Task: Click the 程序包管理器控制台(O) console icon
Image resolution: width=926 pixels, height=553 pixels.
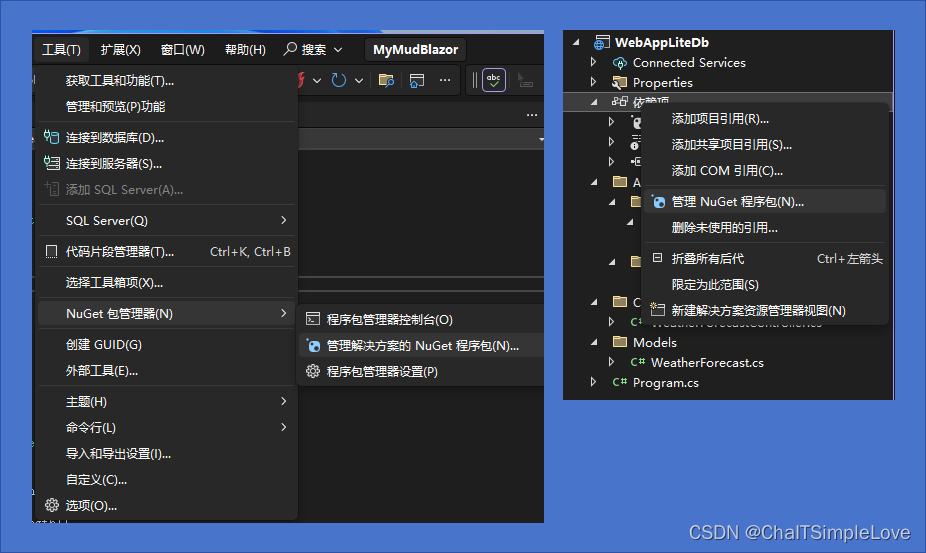Action: (x=313, y=320)
